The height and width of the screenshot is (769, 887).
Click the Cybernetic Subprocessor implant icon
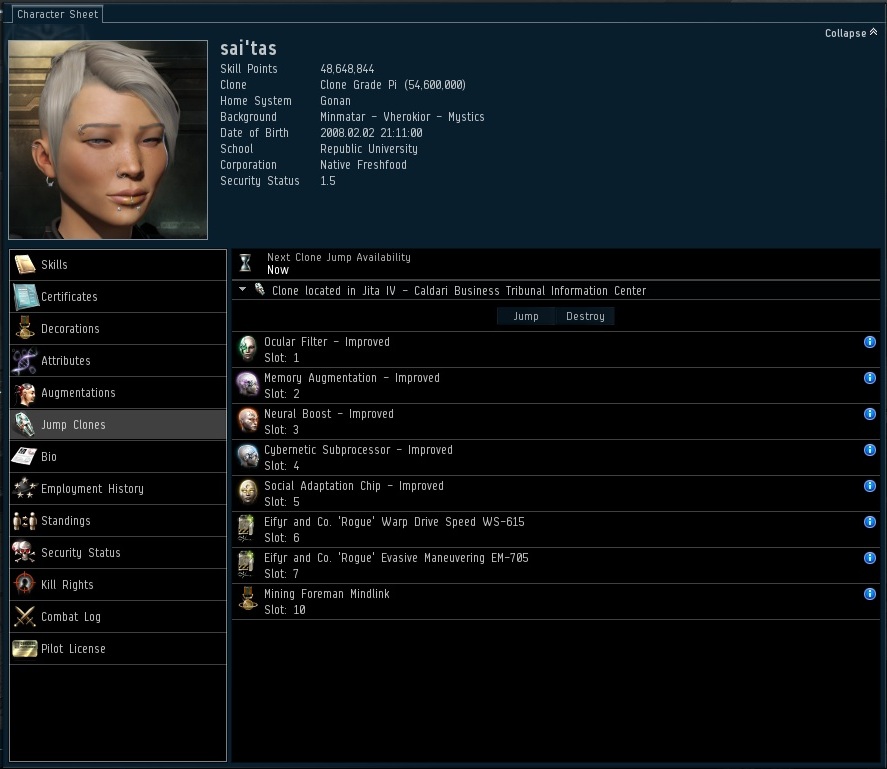(x=248, y=457)
